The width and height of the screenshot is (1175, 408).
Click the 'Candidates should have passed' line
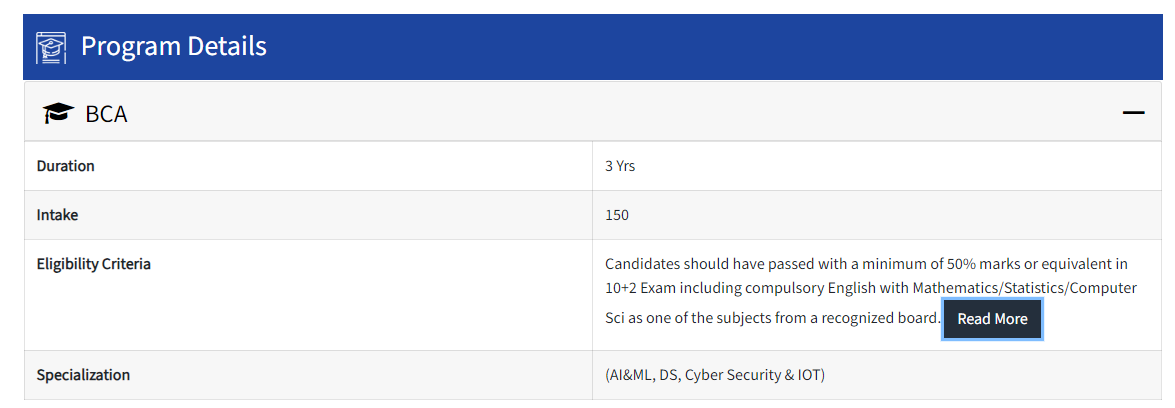(700, 264)
